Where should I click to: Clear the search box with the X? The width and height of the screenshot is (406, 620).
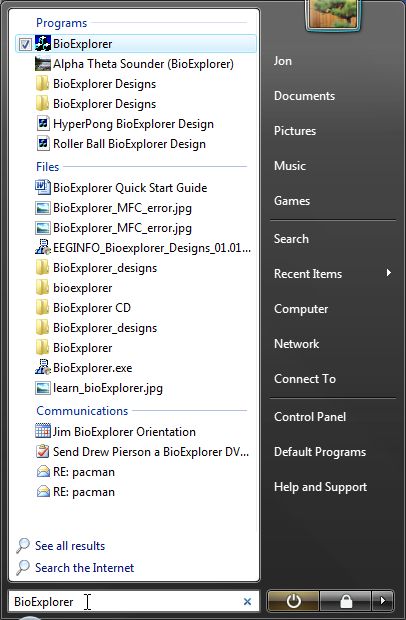point(247,602)
